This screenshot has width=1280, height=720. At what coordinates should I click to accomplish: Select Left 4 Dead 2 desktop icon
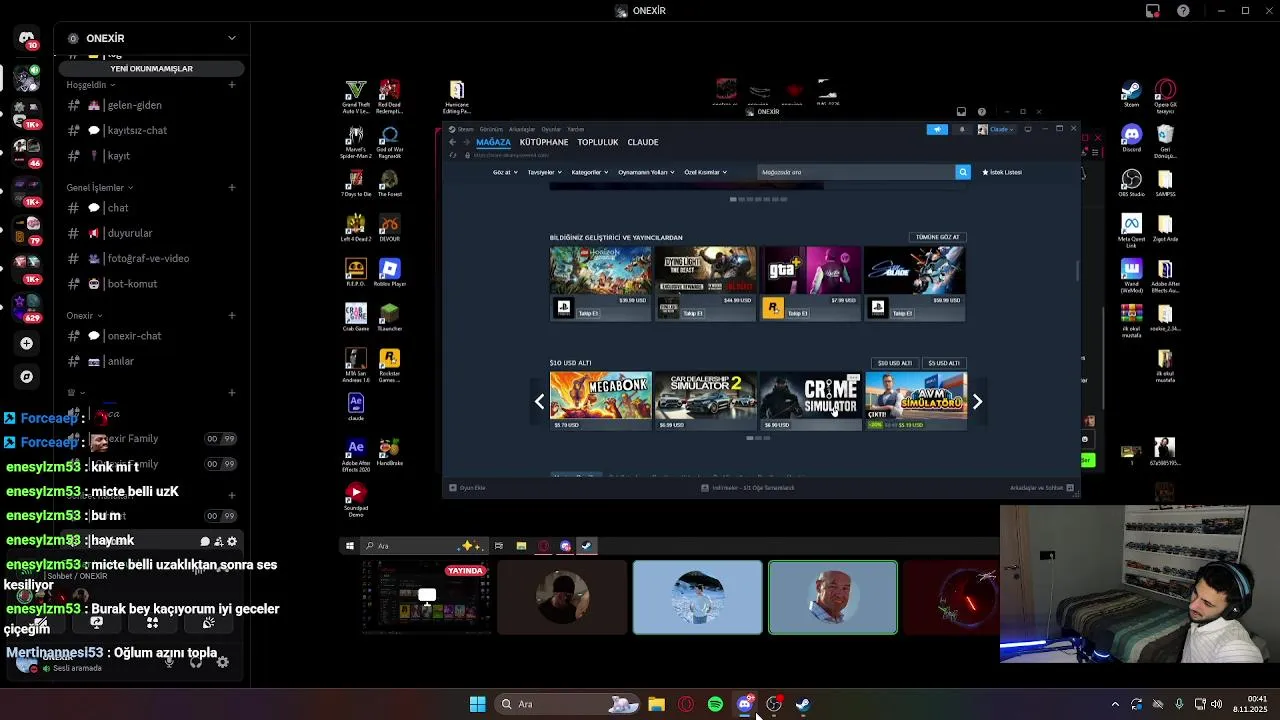(356, 228)
